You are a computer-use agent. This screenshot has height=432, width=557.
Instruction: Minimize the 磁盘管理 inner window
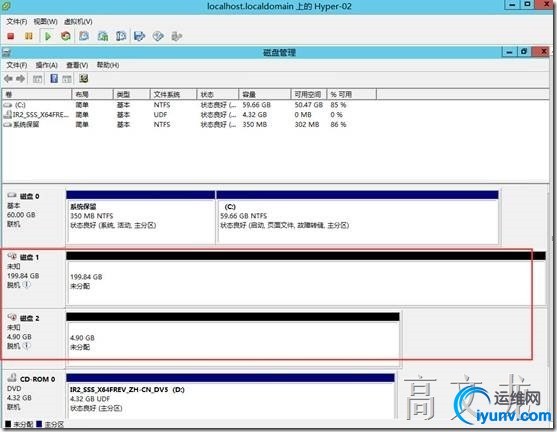509,52
